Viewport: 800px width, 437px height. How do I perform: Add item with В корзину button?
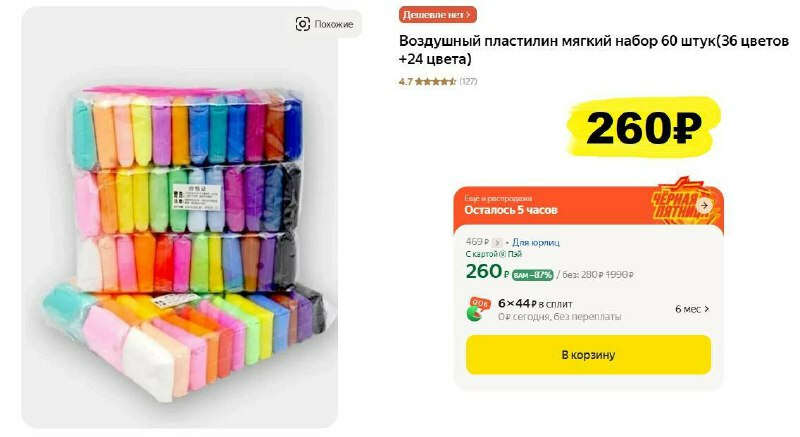588,355
